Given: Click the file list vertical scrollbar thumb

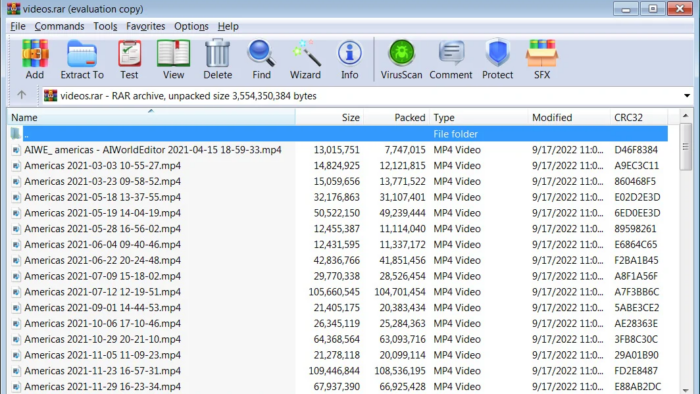Looking at the screenshot, I should click(x=685, y=147).
